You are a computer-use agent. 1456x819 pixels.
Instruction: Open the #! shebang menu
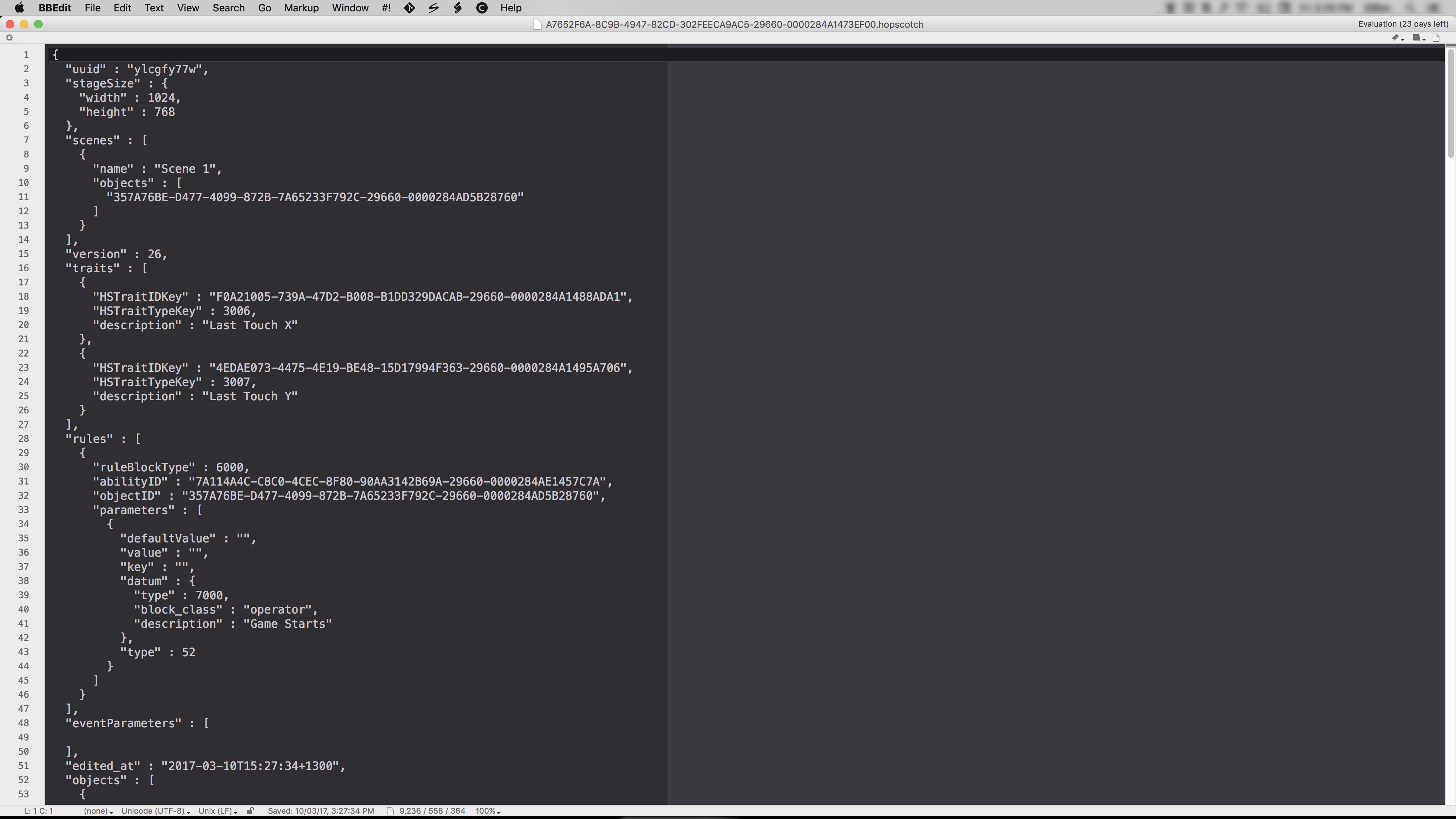coord(386,8)
